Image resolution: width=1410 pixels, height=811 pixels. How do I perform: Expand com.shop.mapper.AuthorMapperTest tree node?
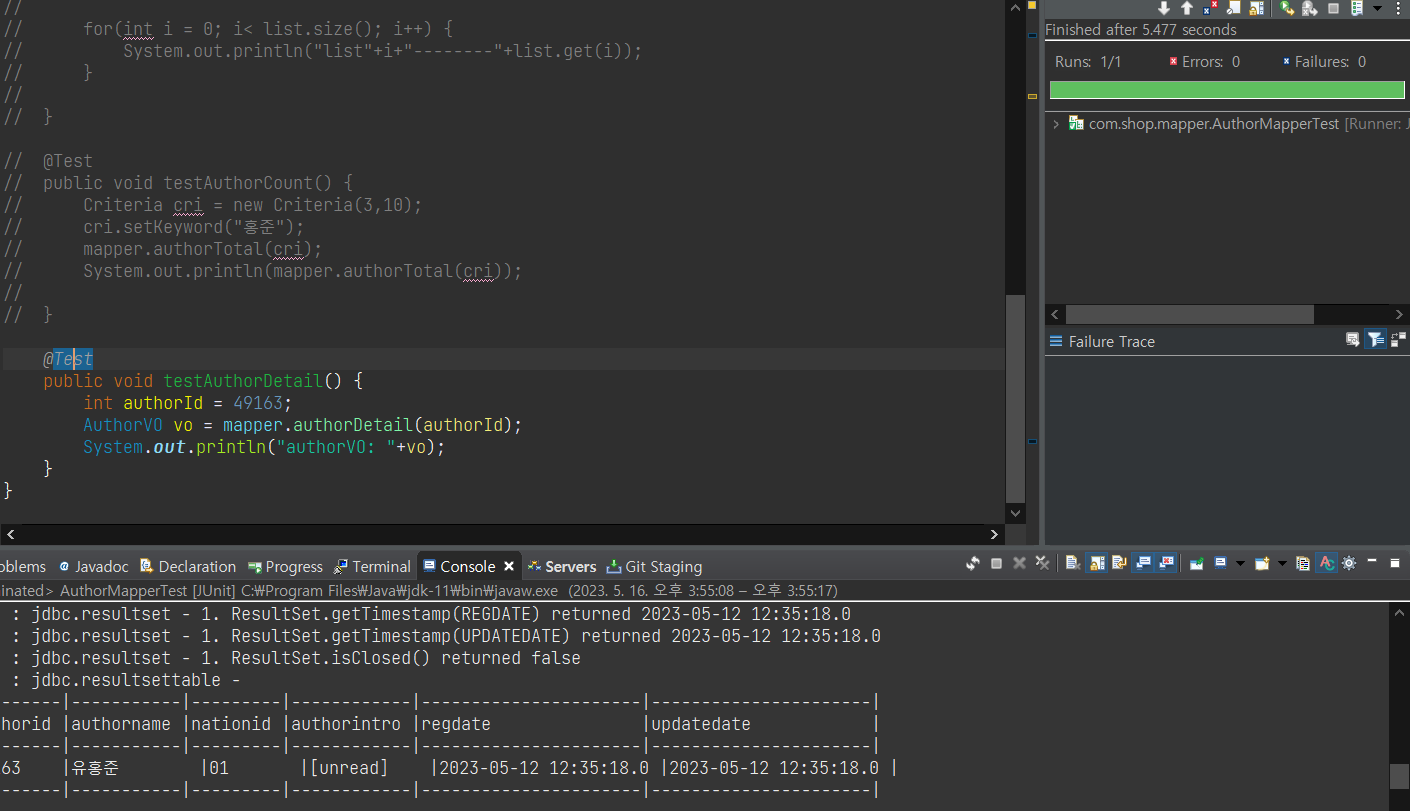(x=1056, y=124)
